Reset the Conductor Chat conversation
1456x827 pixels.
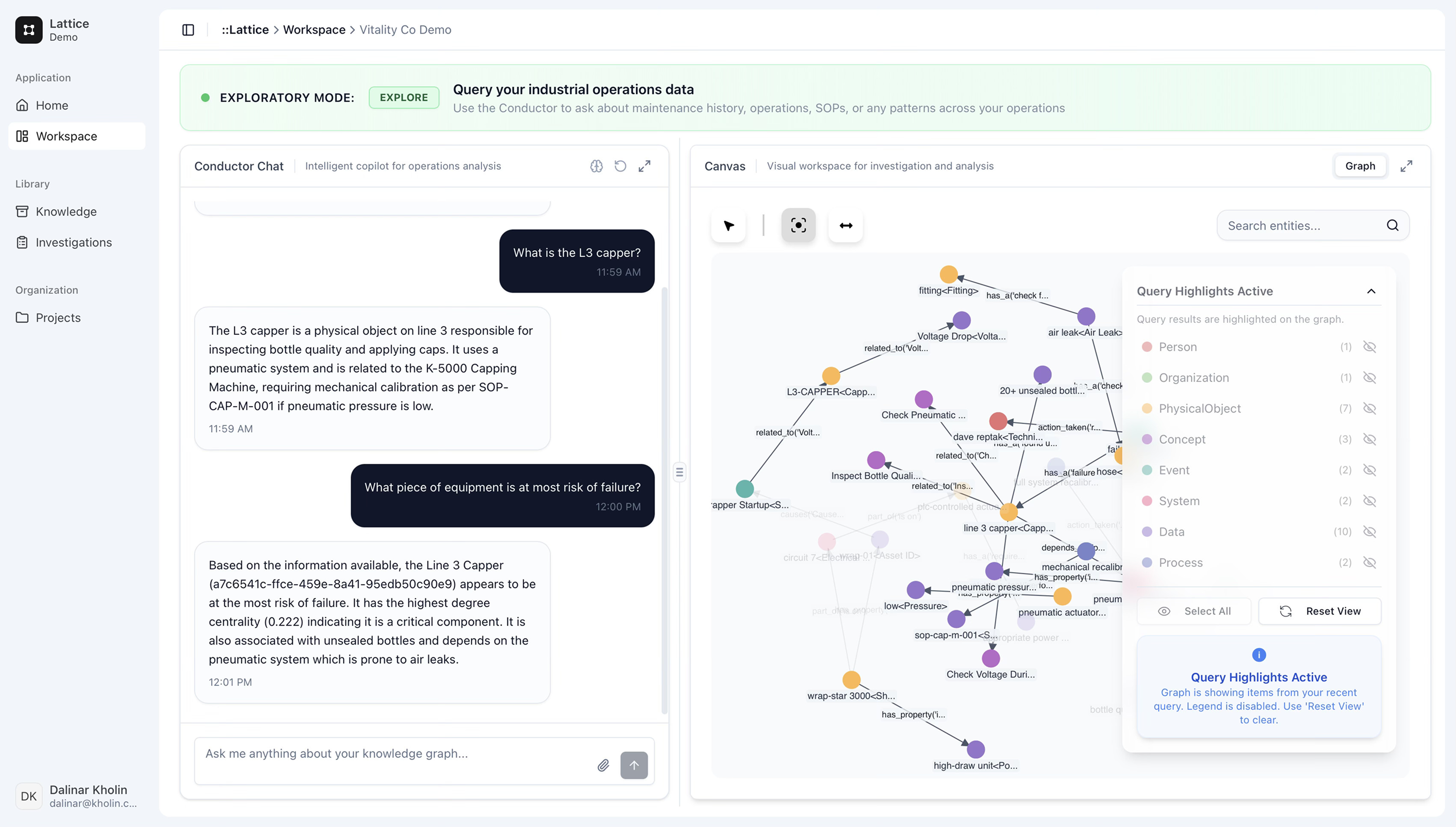tap(620, 166)
